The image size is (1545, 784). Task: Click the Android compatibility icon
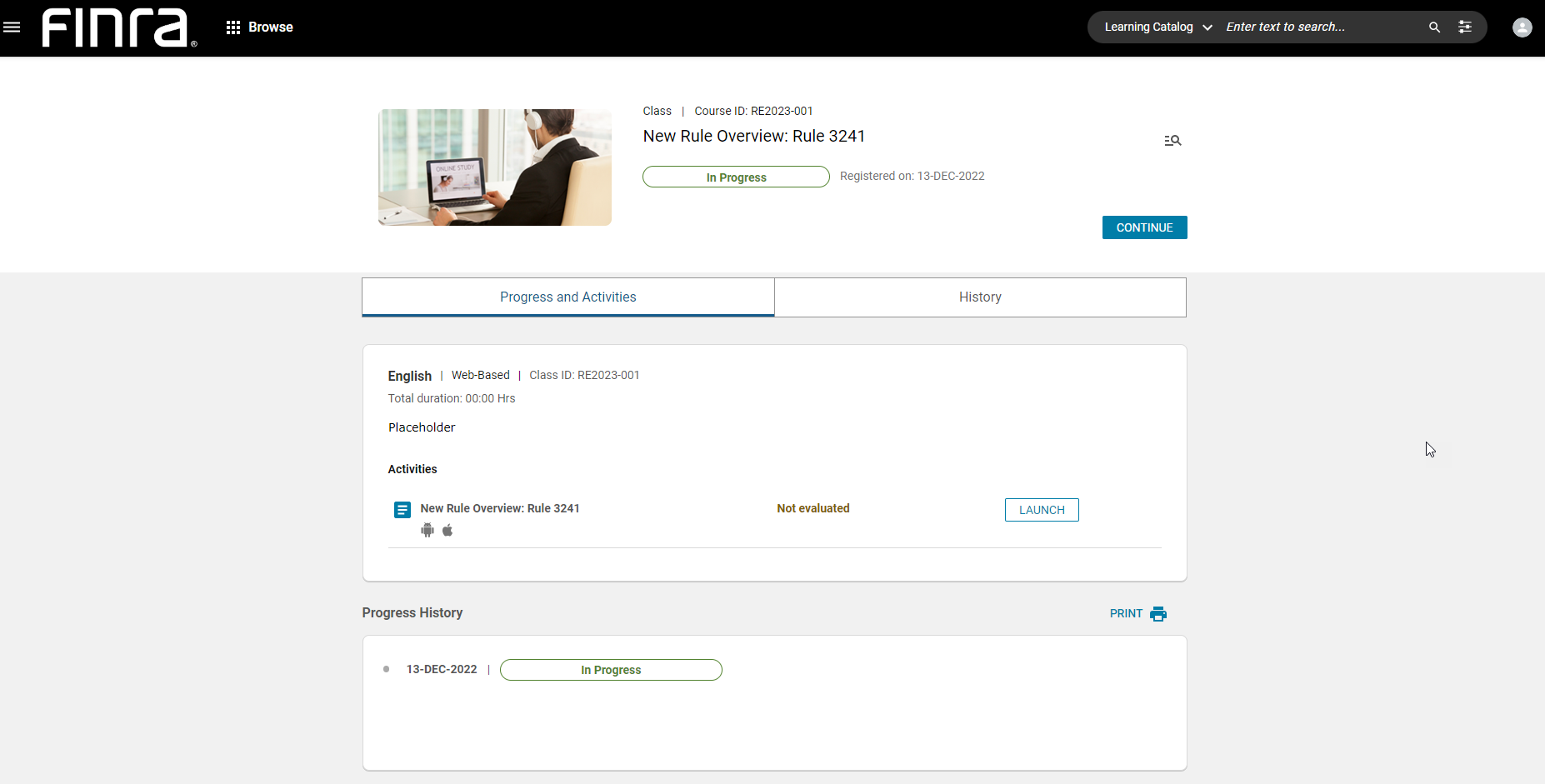[427, 531]
